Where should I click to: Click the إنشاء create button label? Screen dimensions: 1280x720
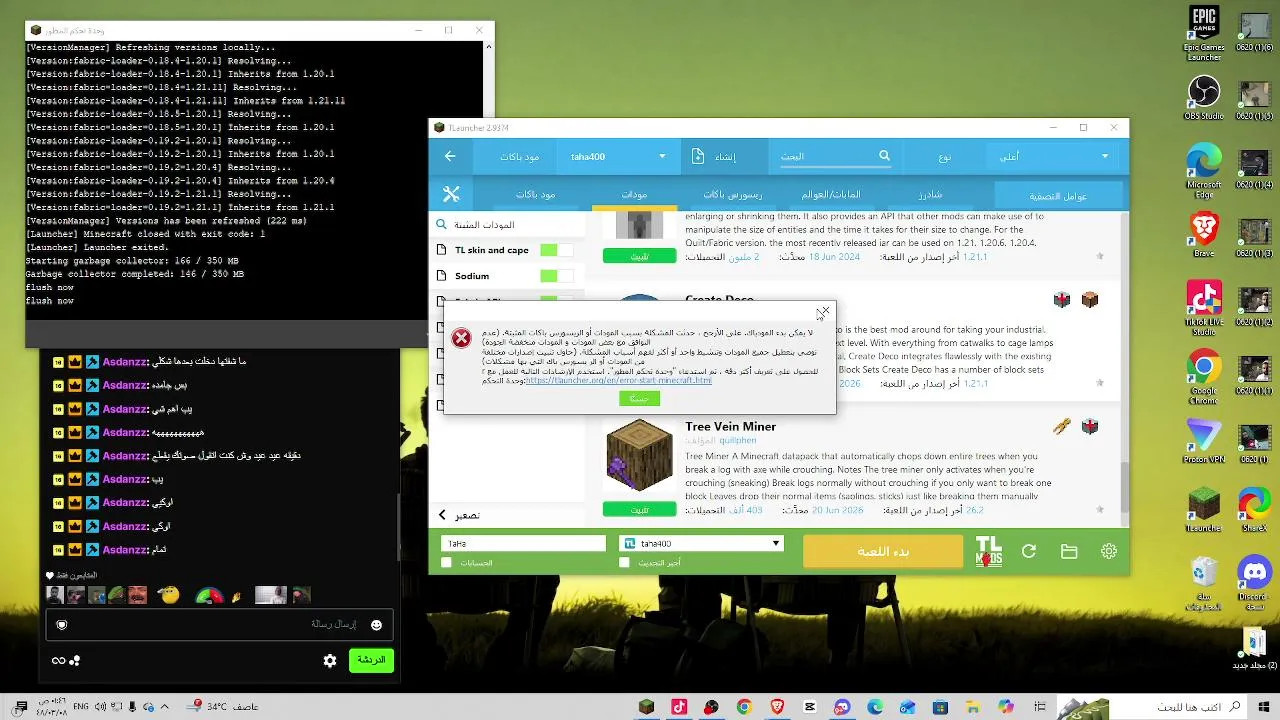726,156
